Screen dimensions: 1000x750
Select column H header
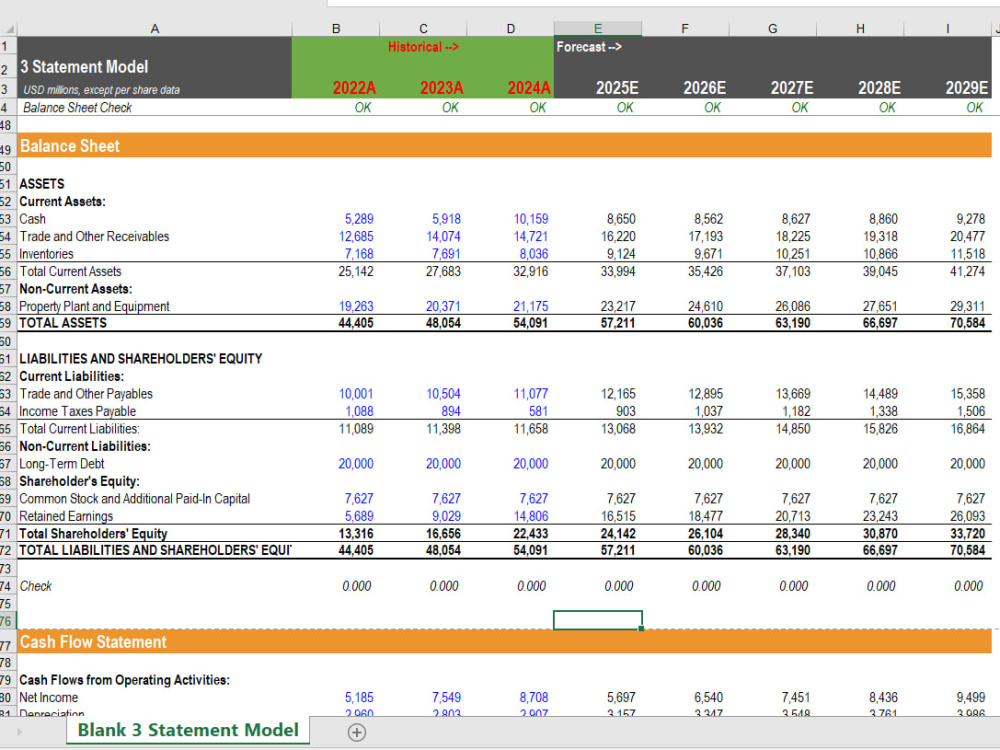(x=860, y=29)
